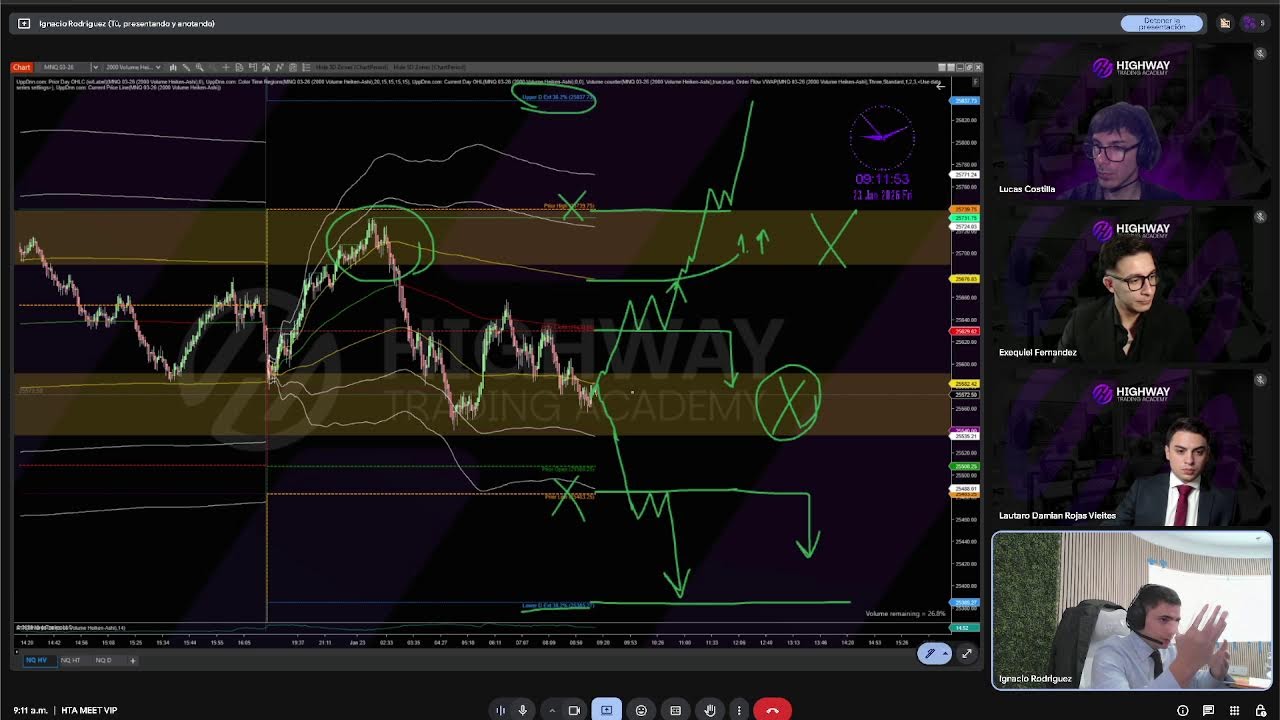The height and width of the screenshot is (720, 1280).
Task: Click the blue 25837.73 price marker
Action: [x=966, y=101]
